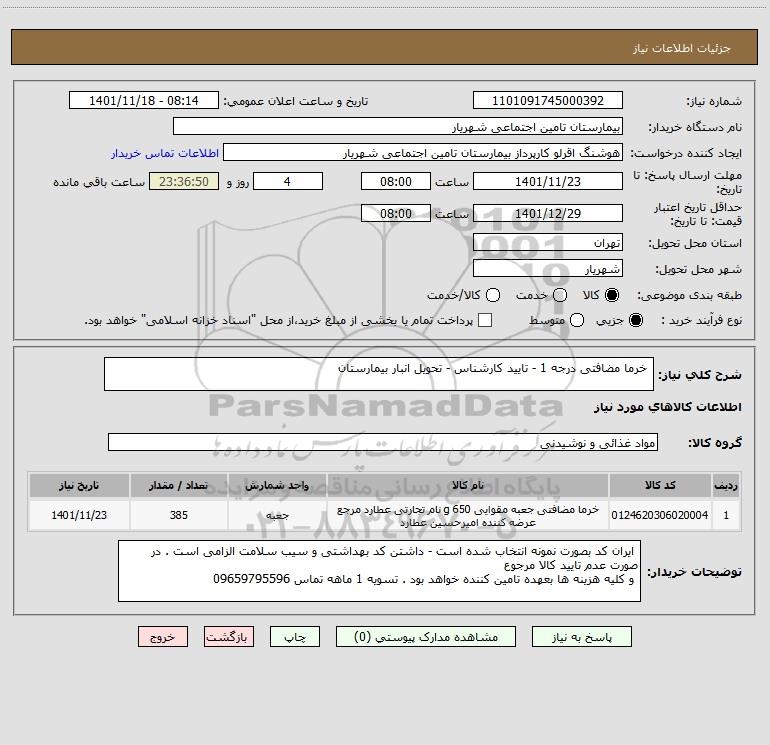Image resolution: width=770 pixels, height=745 pixels.
Task: Select the جزیی purchase type radio
Action: [636, 320]
